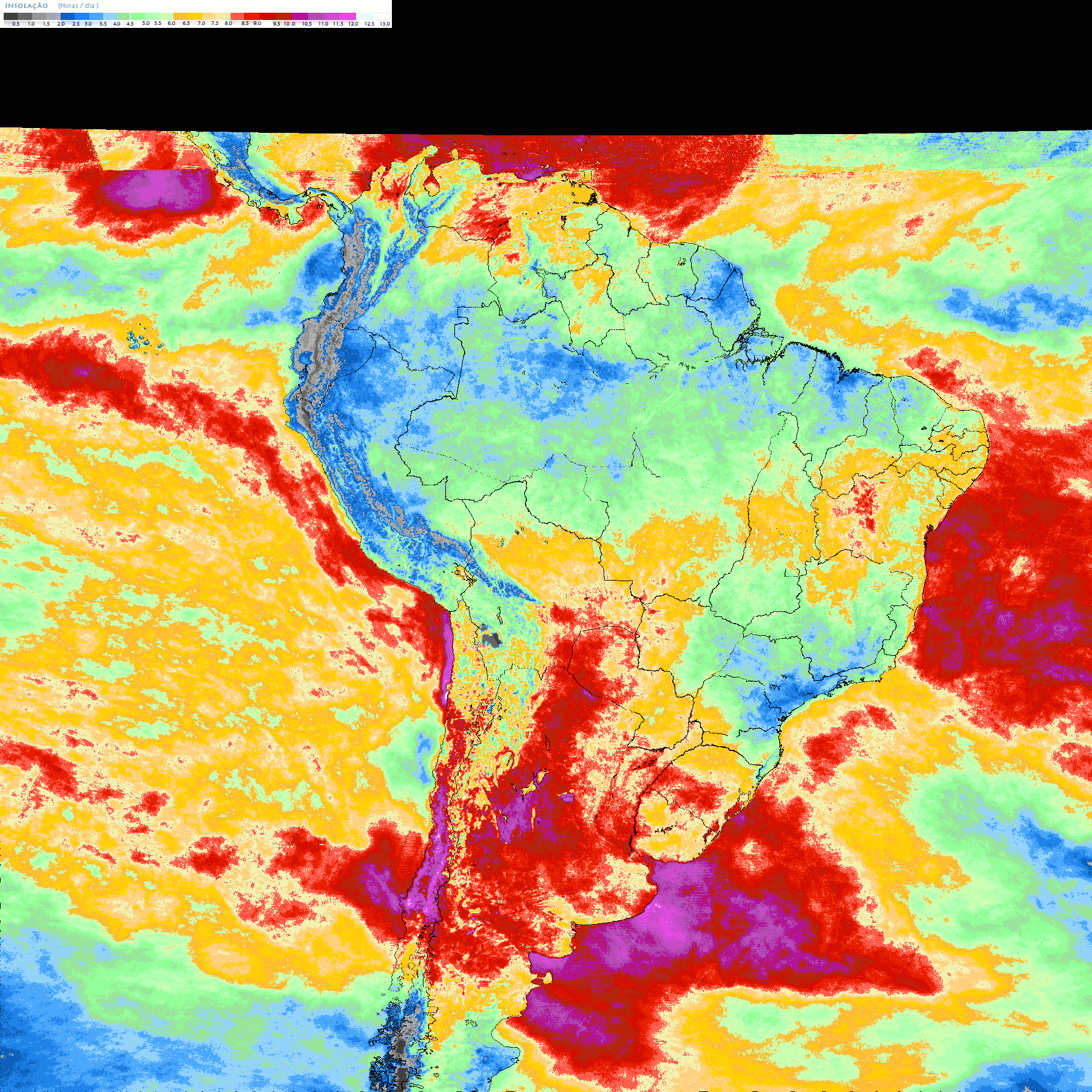Click the 12.0 legend value
The image size is (1092, 1092).
pos(353,24)
